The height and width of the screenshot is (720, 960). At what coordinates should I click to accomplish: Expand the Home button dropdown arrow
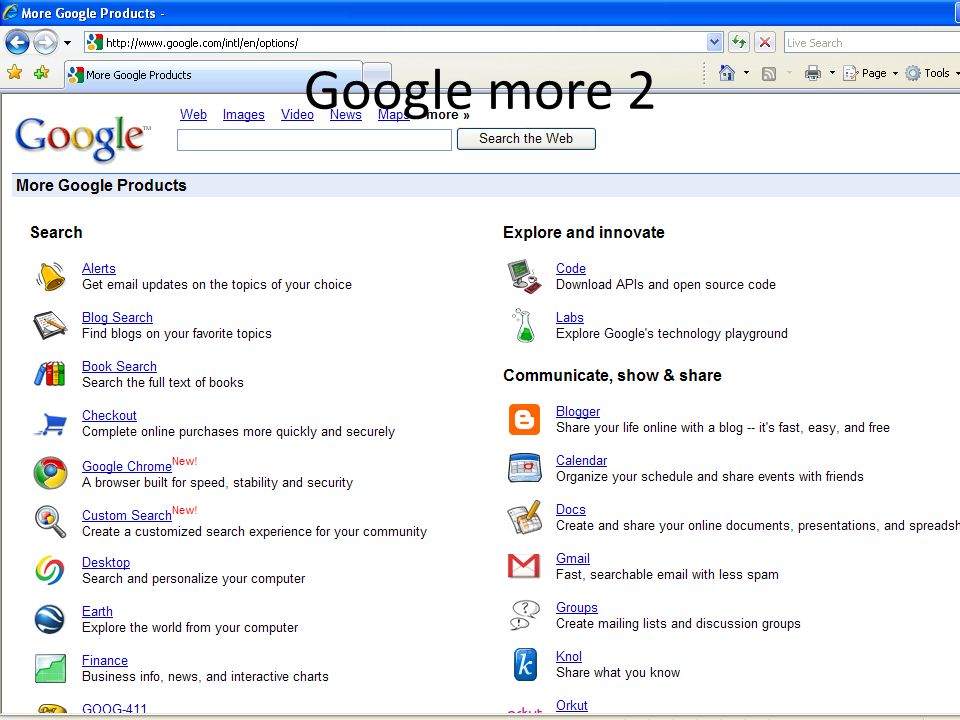746,73
